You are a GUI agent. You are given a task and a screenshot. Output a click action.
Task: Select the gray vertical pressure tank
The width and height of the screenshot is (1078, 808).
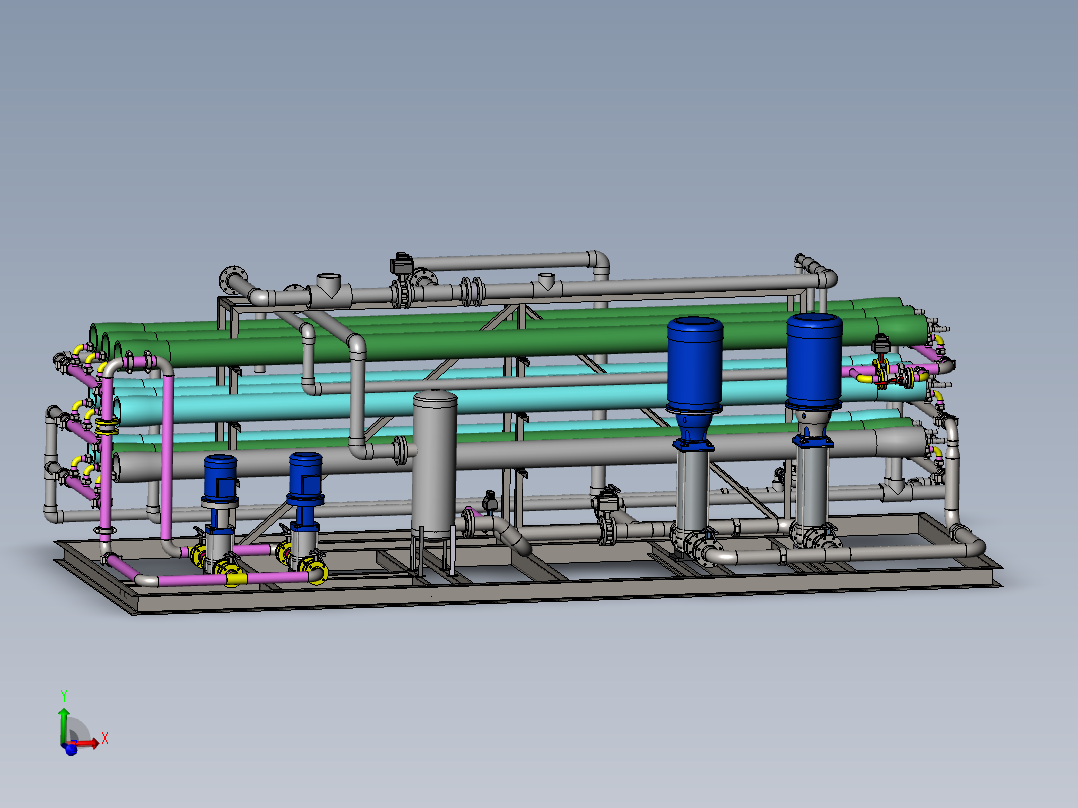(x=434, y=466)
